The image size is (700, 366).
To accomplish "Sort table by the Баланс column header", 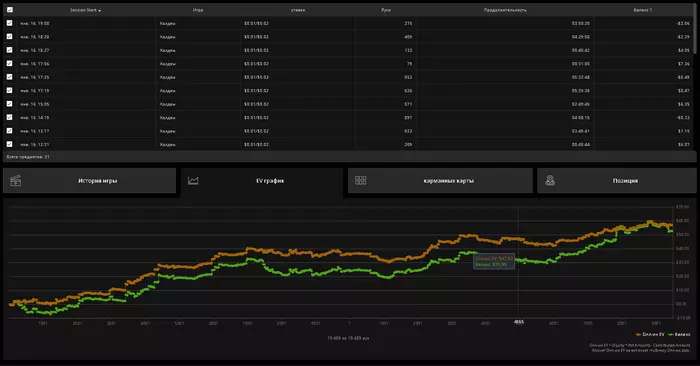I will coord(642,10).
